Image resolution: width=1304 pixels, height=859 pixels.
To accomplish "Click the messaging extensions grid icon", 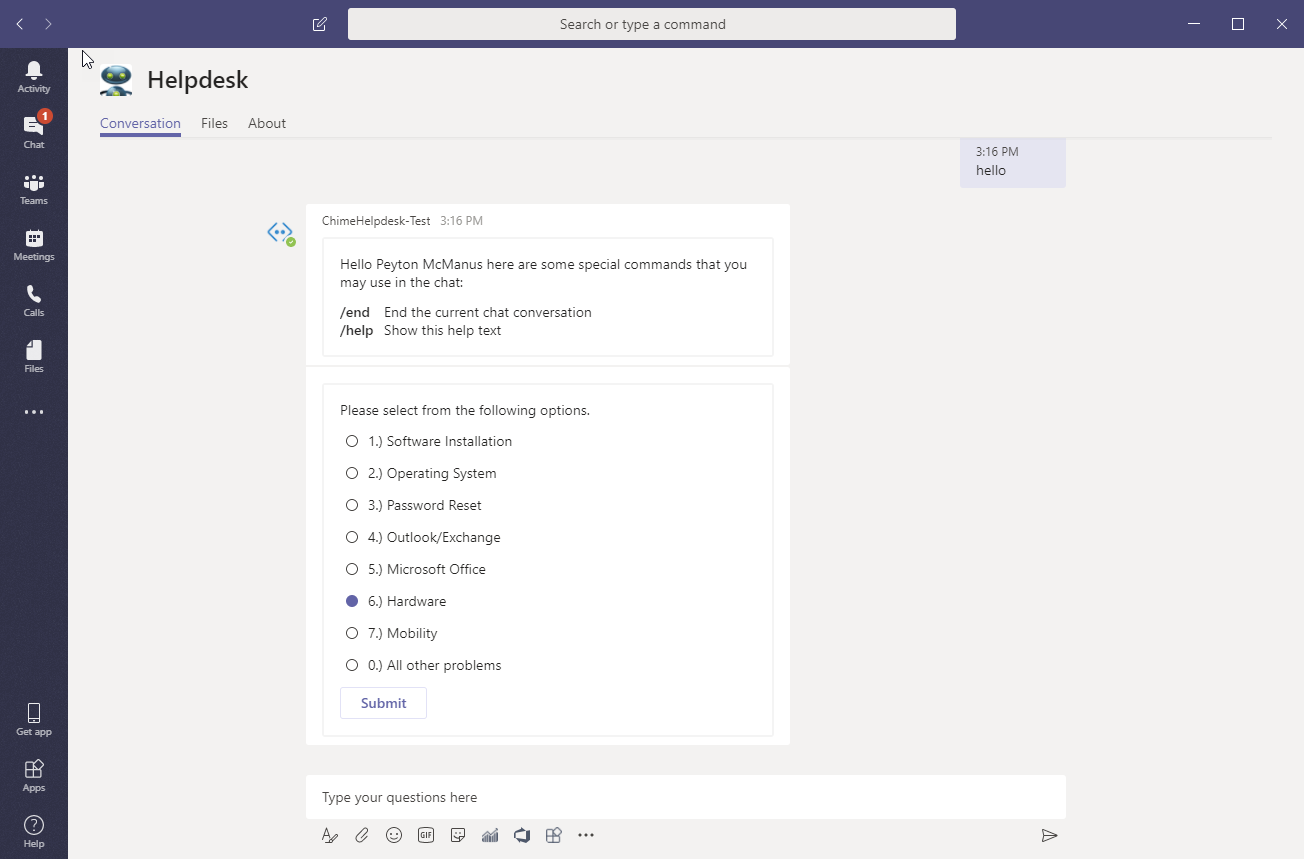I will click(x=554, y=835).
